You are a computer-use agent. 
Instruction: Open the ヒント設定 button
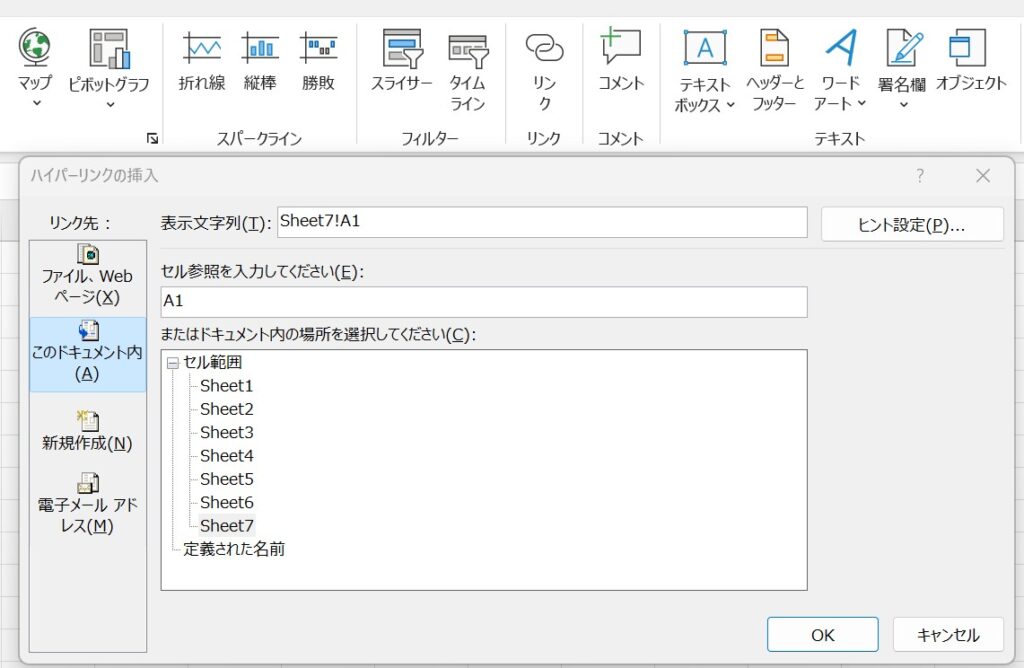tap(911, 225)
